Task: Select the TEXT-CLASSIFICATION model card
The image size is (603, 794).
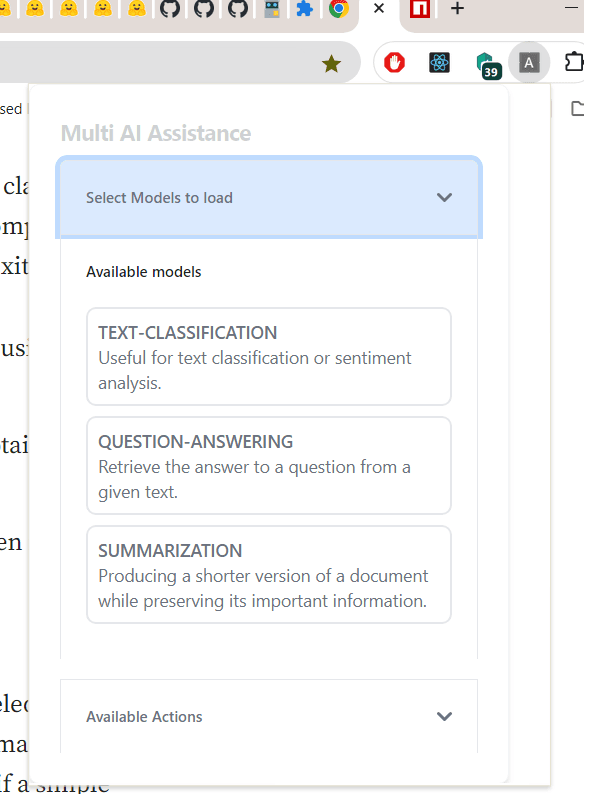Action: pyautogui.click(x=269, y=356)
